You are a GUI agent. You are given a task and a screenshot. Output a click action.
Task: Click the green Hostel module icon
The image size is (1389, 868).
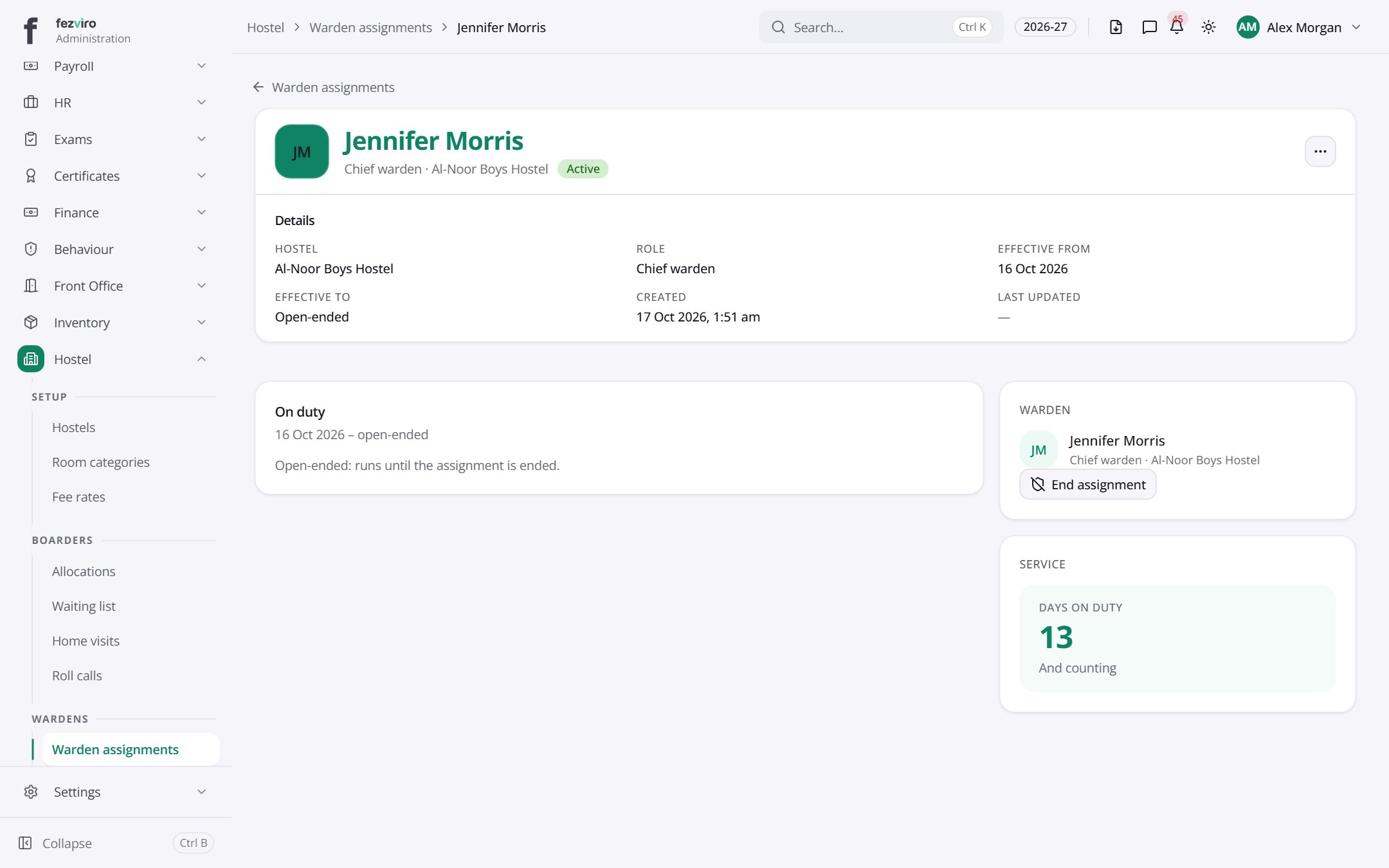[31, 359]
